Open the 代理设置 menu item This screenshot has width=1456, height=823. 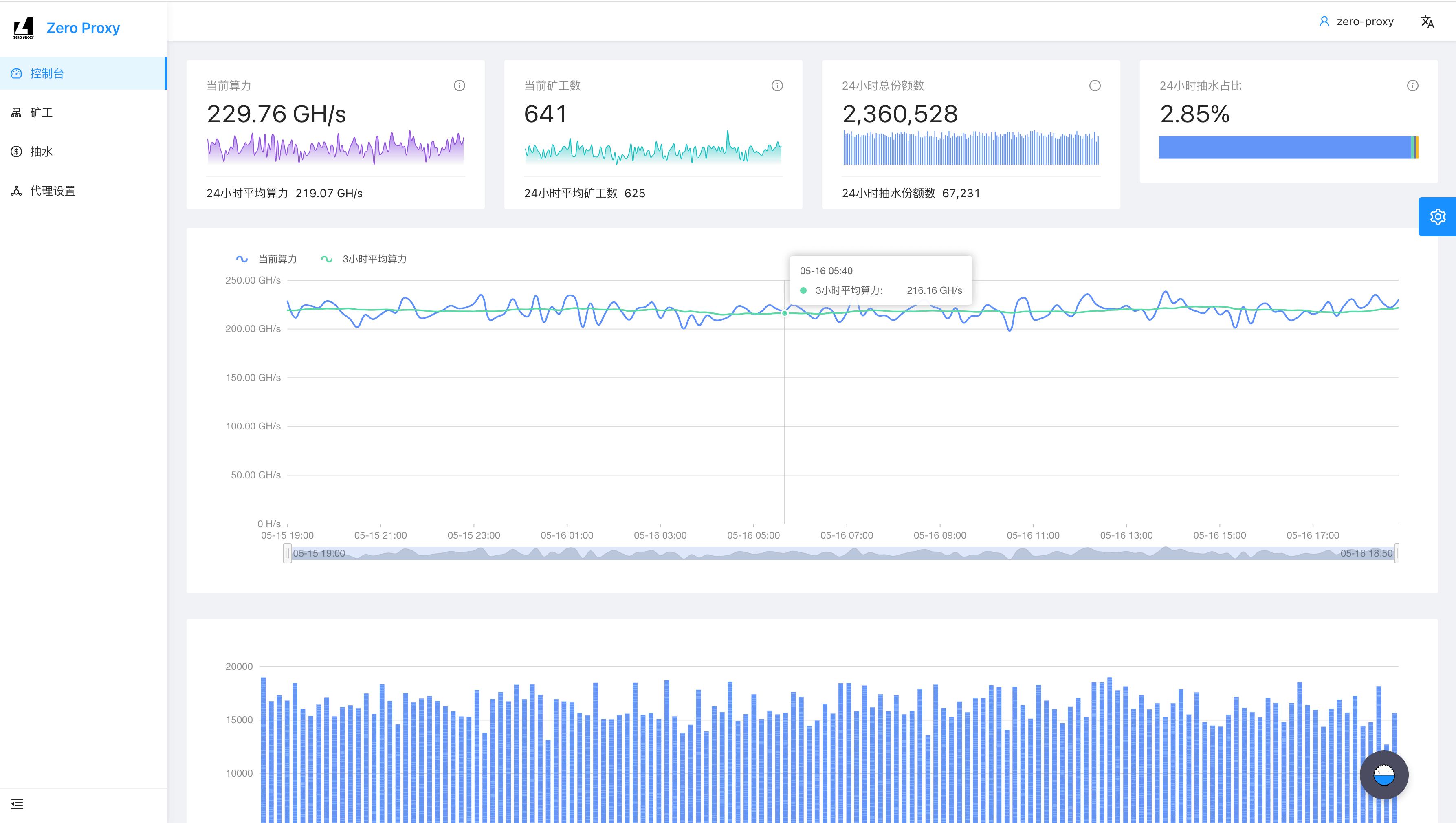[x=52, y=191]
